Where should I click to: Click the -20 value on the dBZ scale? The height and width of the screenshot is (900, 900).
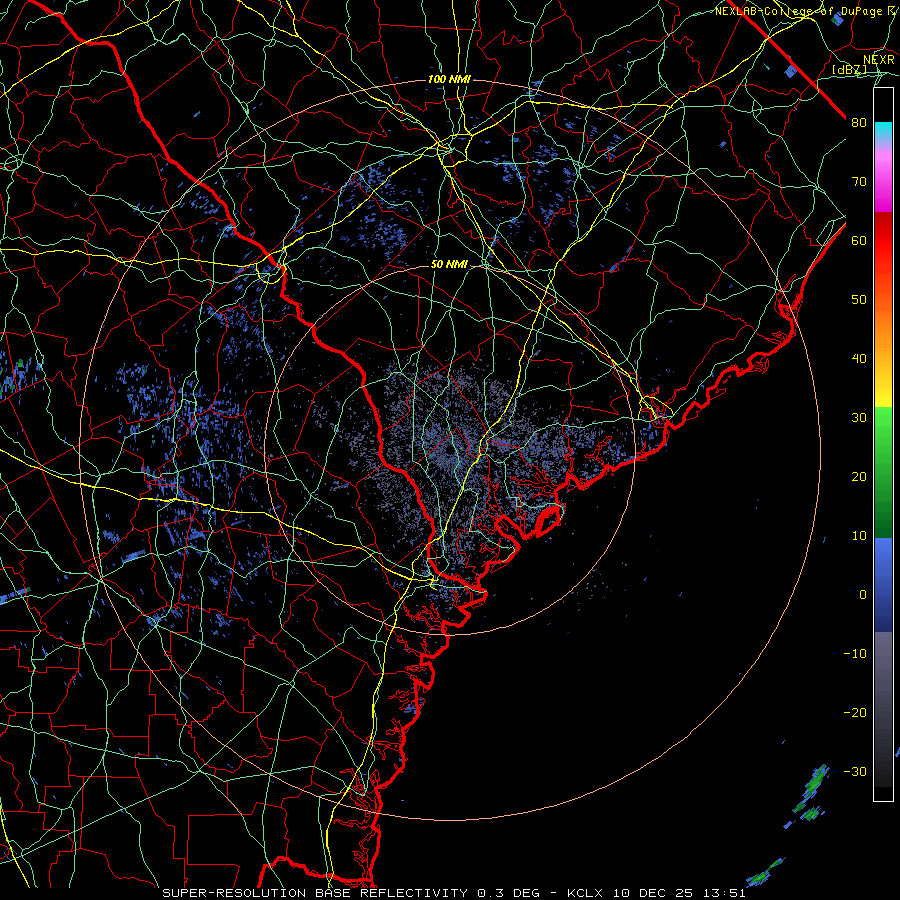(855, 713)
